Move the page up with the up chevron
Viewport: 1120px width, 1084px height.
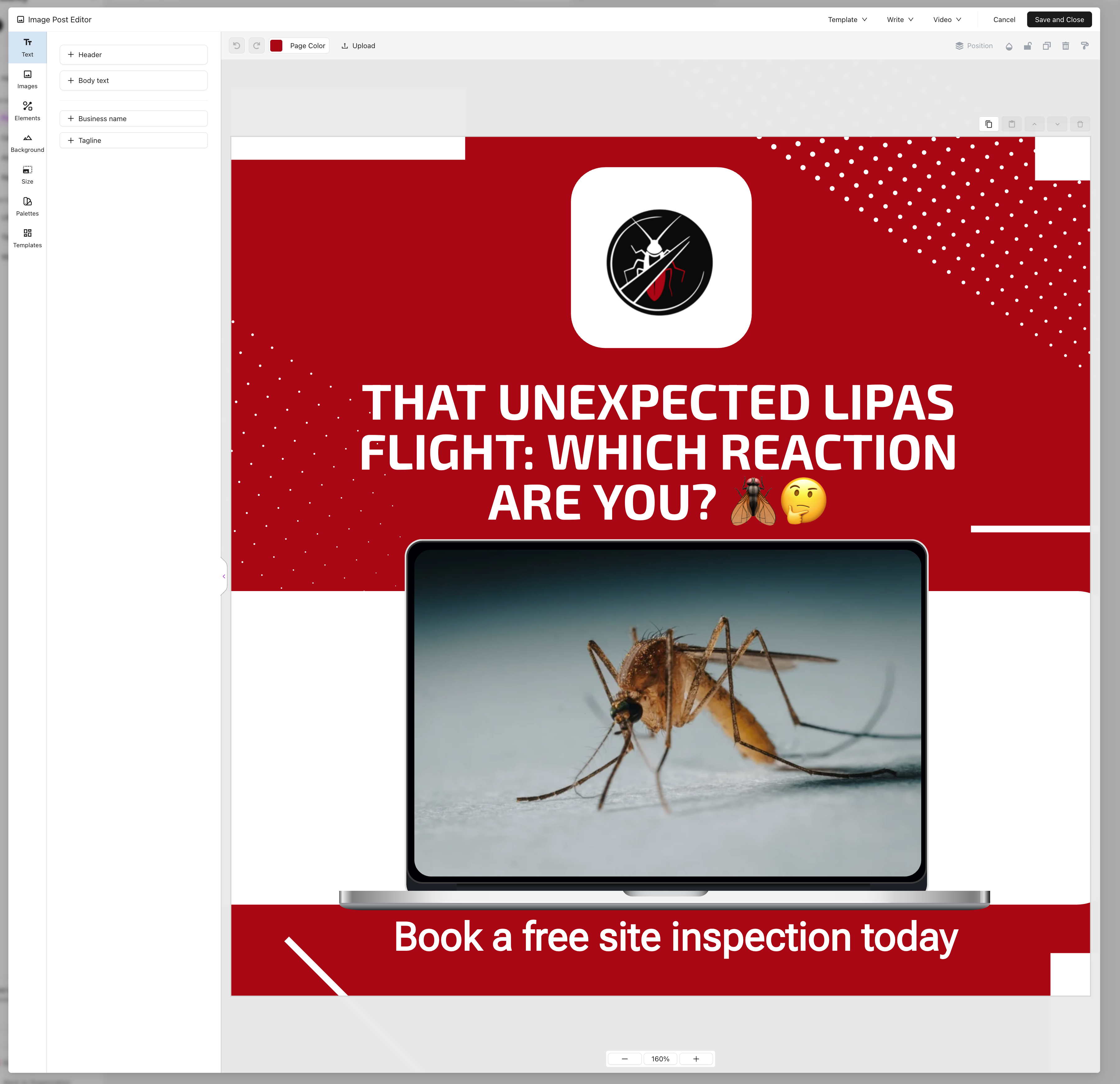click(x=1034, y=124)
